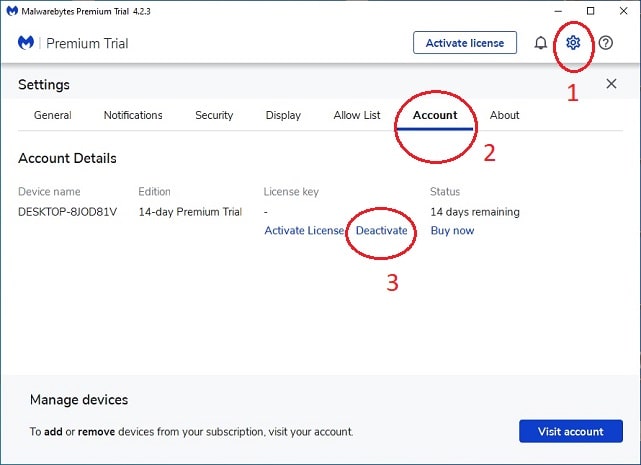Open the help question mark icon

tap(605, 43)
